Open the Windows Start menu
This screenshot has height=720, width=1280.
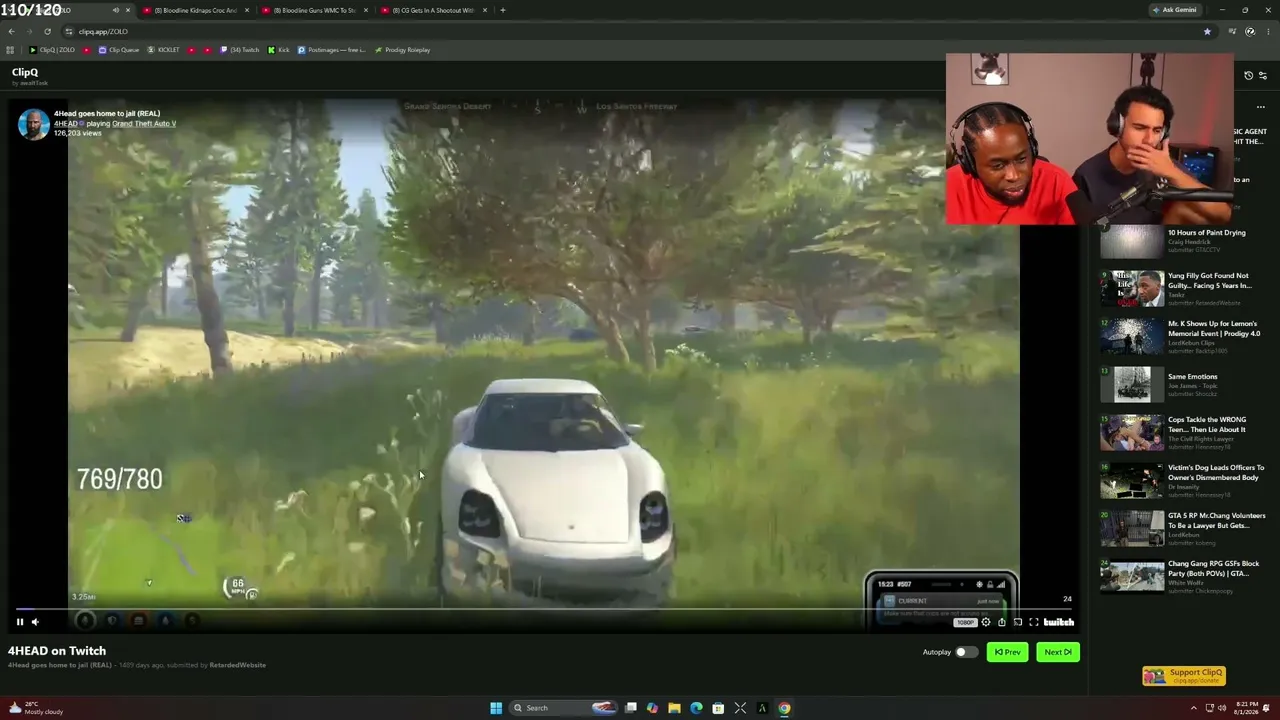click(496, 708)
